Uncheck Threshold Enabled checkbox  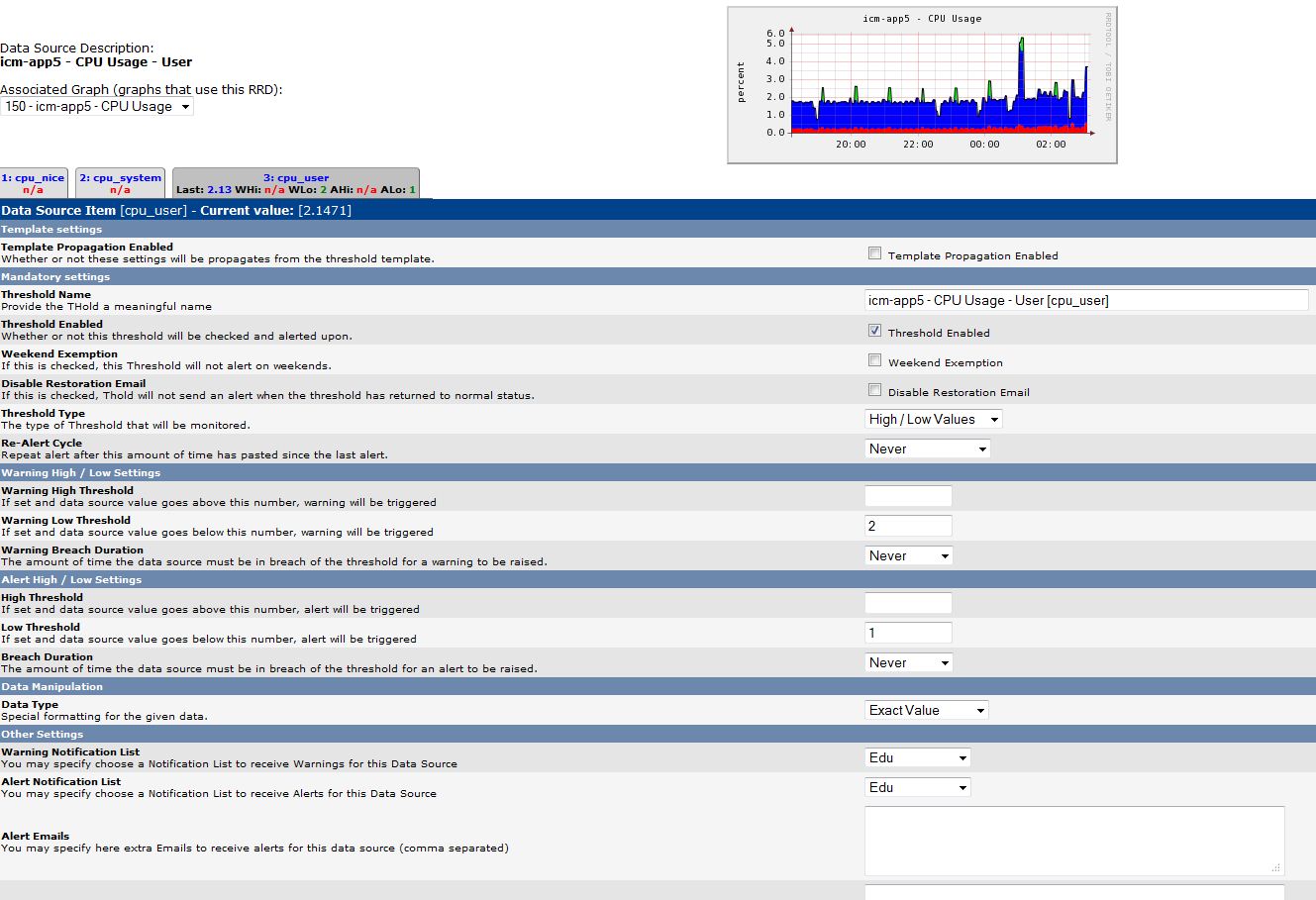click(874, 331)
